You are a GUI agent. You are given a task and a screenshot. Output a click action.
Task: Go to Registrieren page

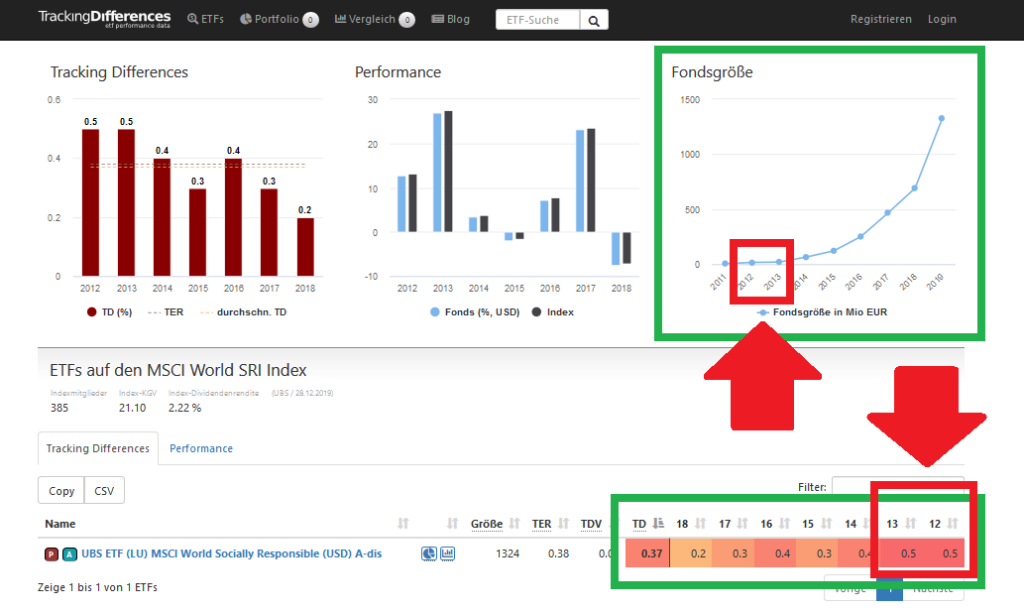coord(880,20)
